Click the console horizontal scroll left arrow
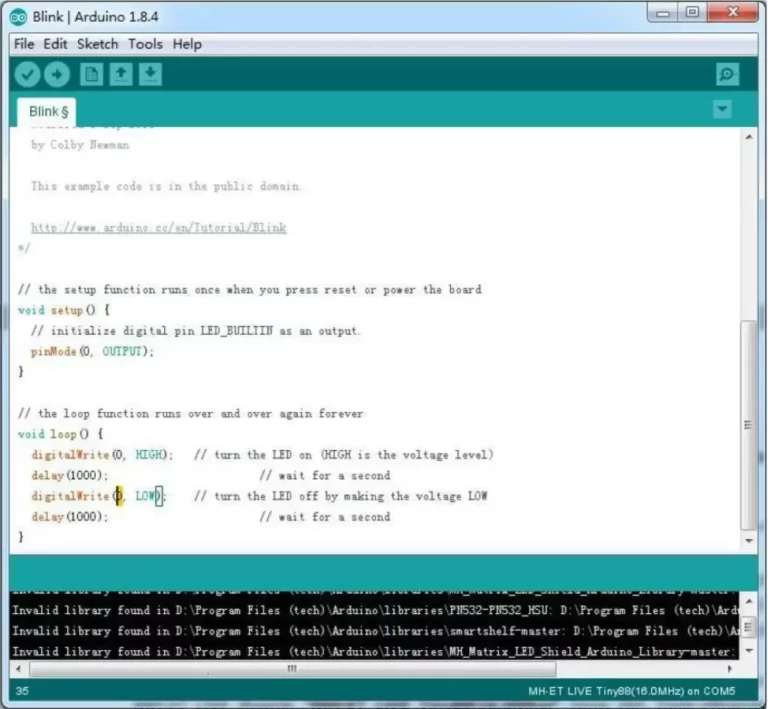 pos(19,668)
